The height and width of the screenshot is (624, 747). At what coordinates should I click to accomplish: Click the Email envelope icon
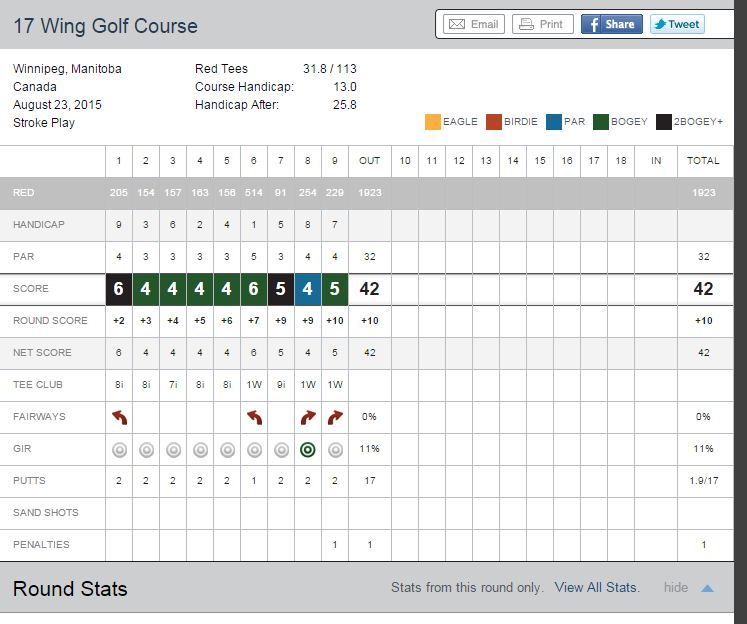tap(457, 24)
